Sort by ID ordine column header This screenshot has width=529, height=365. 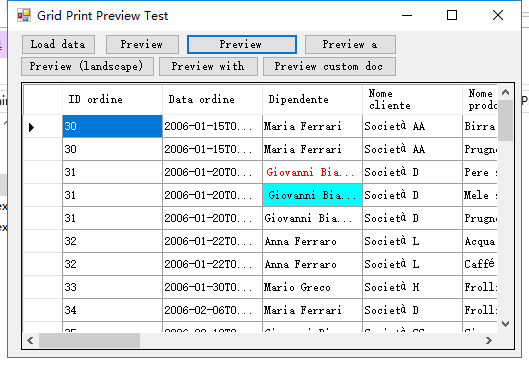click(112, 100)
